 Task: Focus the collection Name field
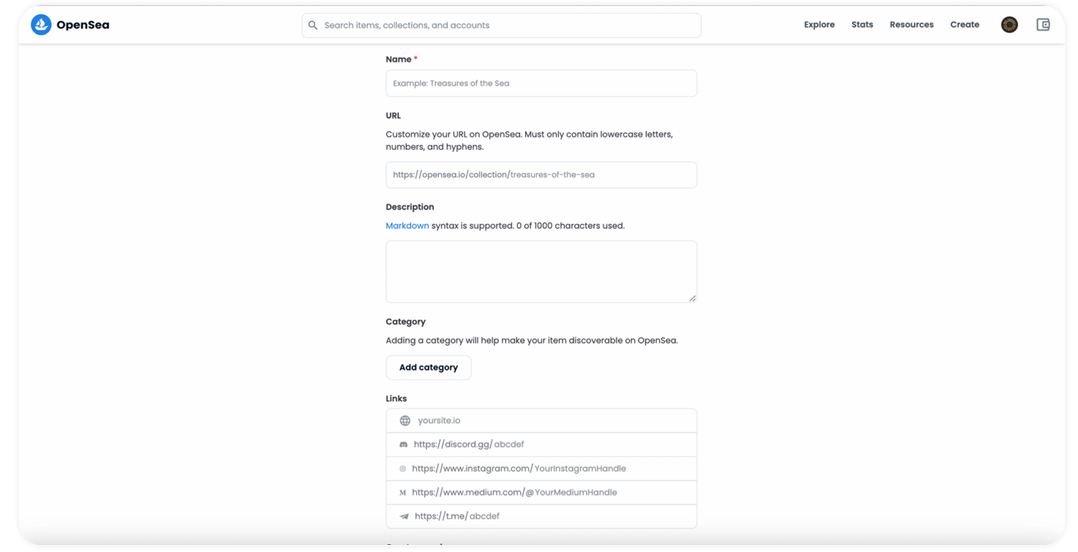pos(541,84)
